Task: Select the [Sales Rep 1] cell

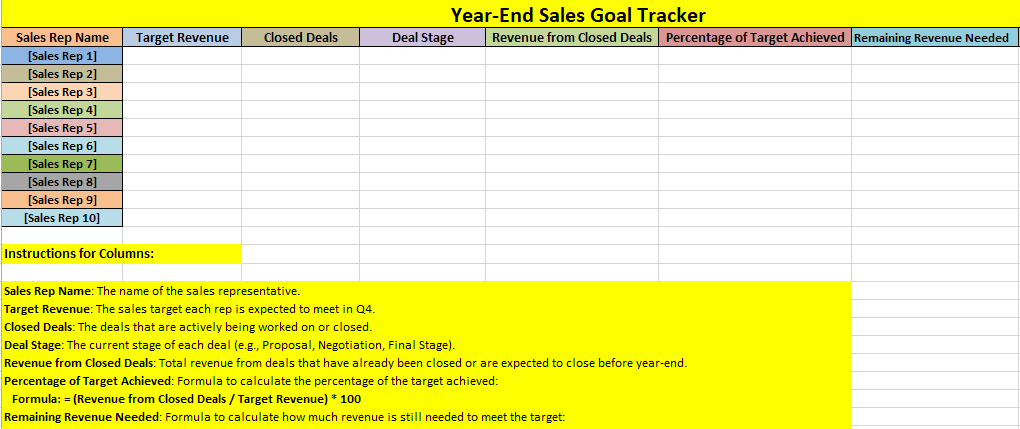Action: point(62,56)
